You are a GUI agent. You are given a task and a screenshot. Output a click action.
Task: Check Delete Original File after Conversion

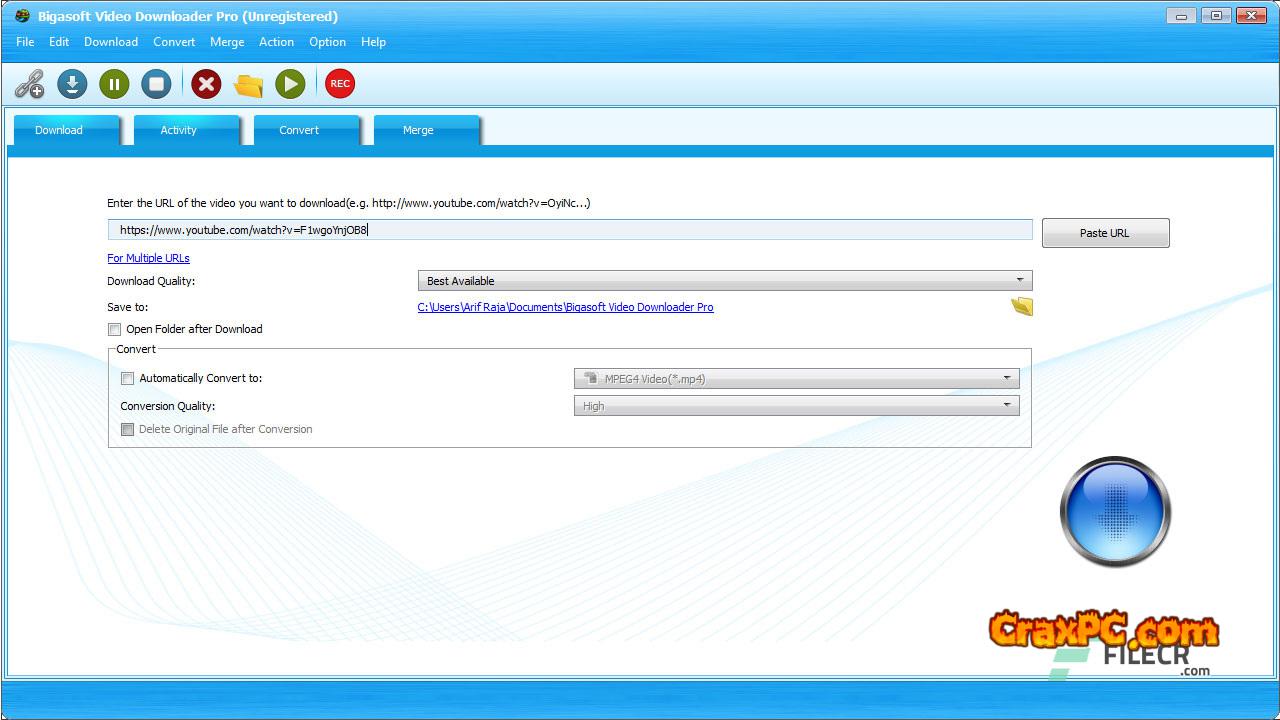tap(127, 429)
